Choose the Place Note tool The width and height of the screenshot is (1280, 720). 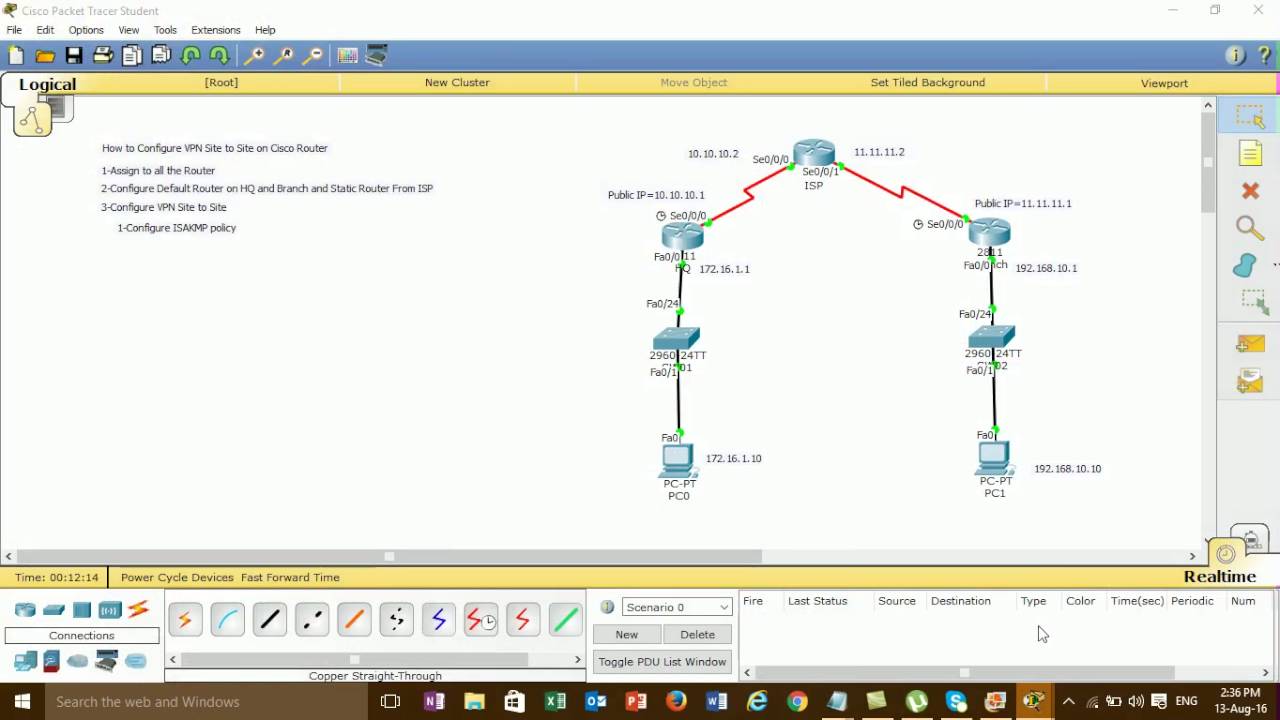pos(1250,153)
